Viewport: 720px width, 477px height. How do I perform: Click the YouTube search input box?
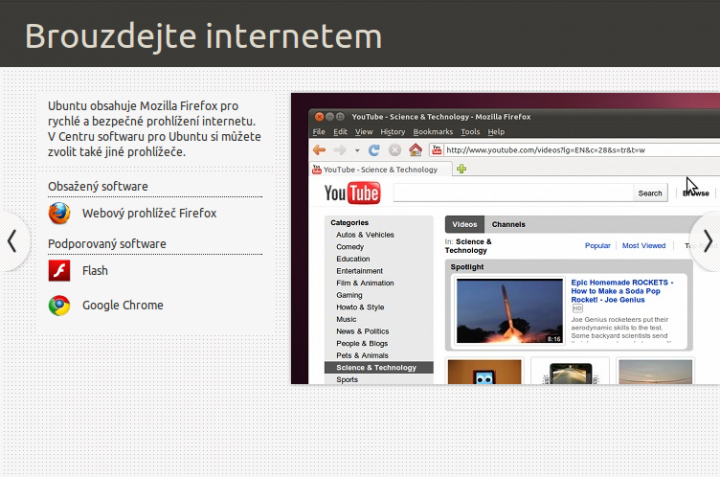[x=513, y=193]
